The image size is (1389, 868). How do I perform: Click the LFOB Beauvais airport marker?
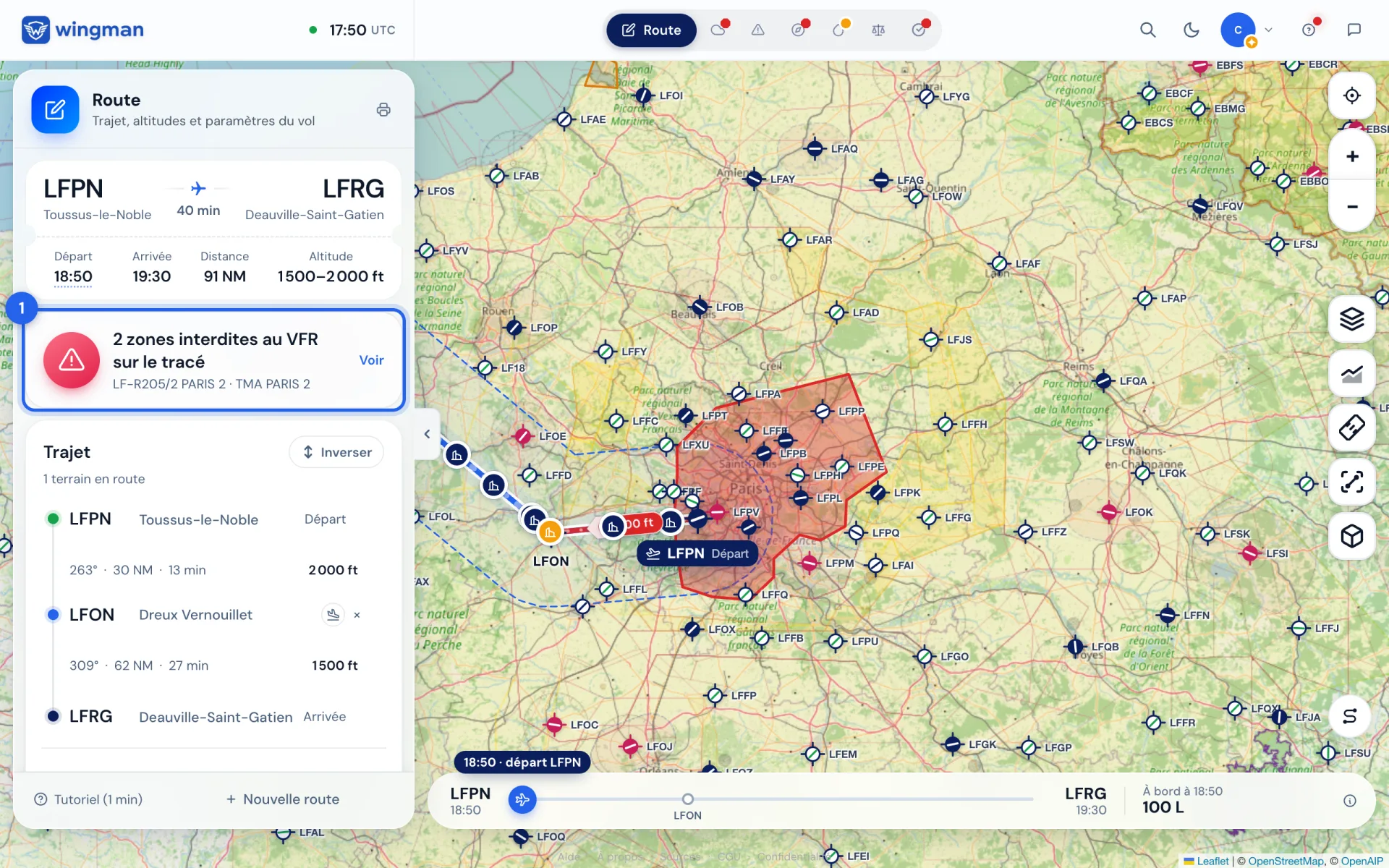700,307
